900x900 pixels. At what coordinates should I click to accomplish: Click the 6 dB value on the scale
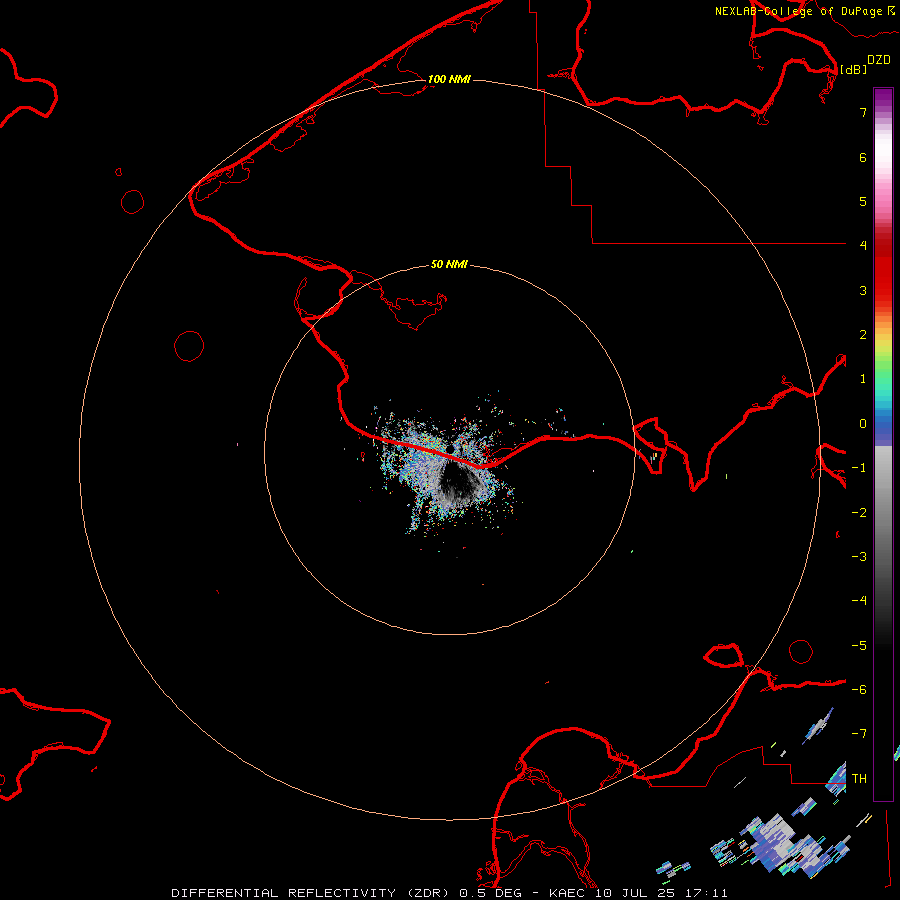(863, 157)
